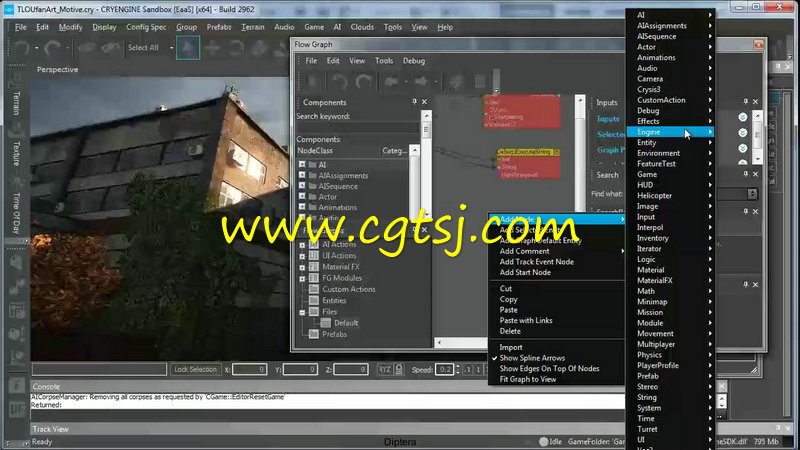Open the Select All dropdown
The height and width of the screenshot is (450, 800).
pos(171,48)
